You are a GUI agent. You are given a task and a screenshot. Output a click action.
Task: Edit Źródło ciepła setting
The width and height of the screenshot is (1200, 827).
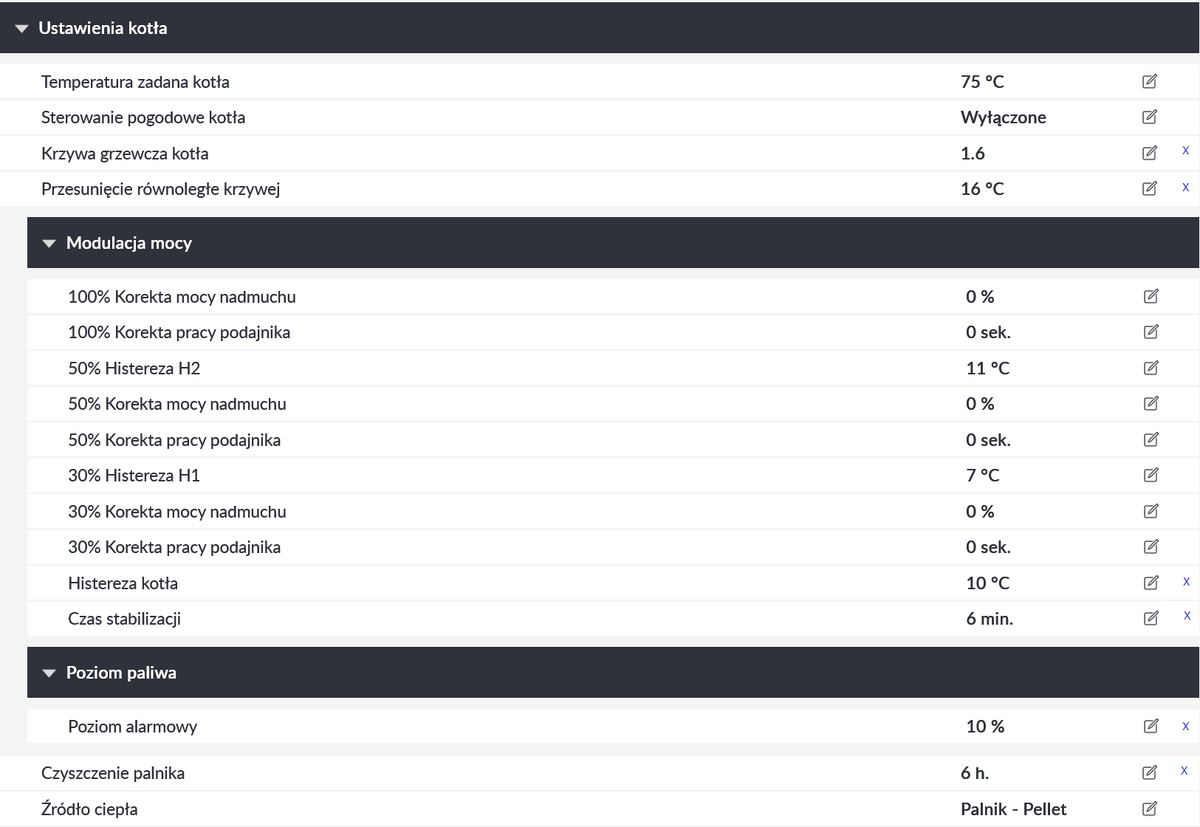(1149, 808)
